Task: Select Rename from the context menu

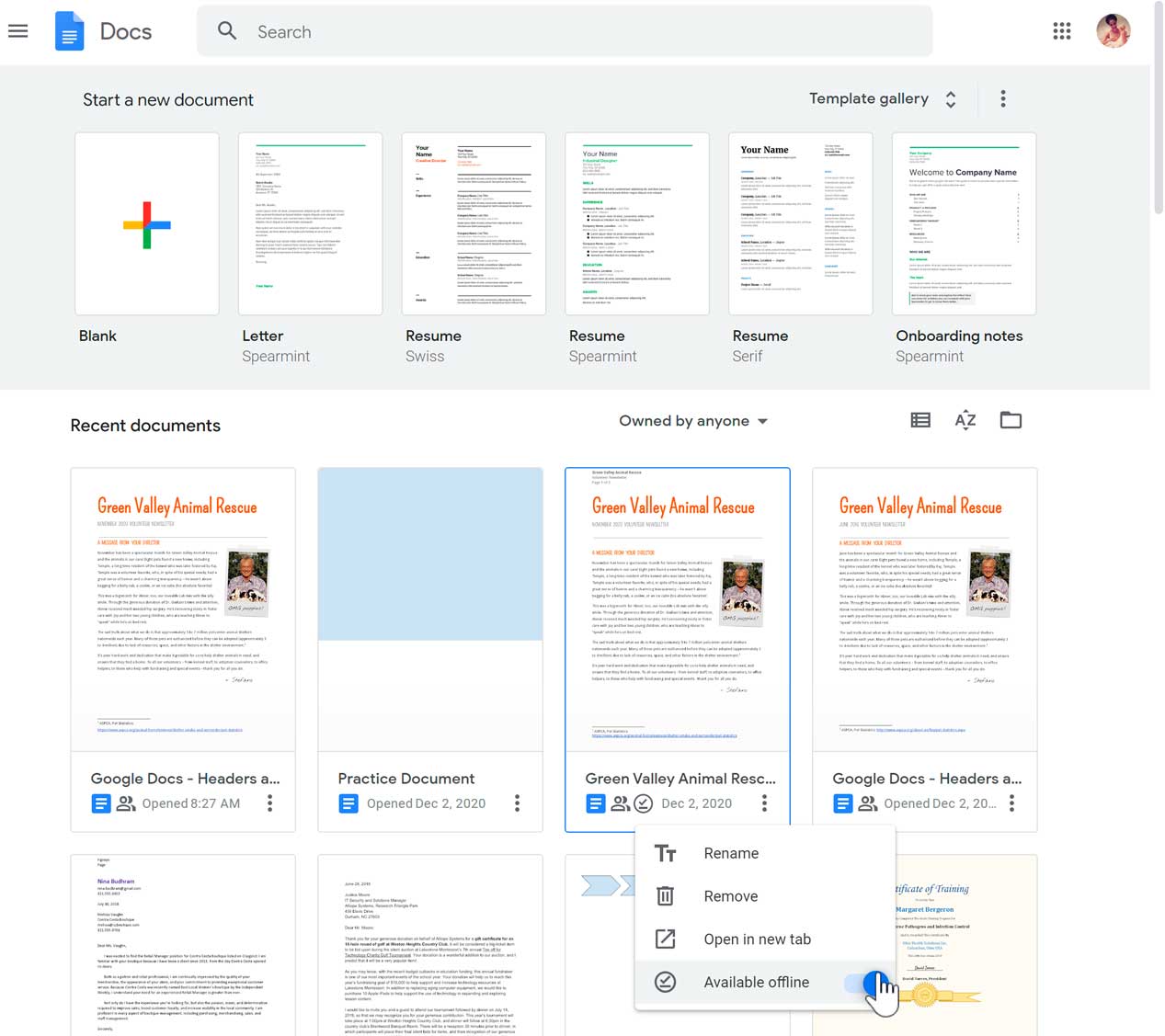Action: (x=731, y=852)
